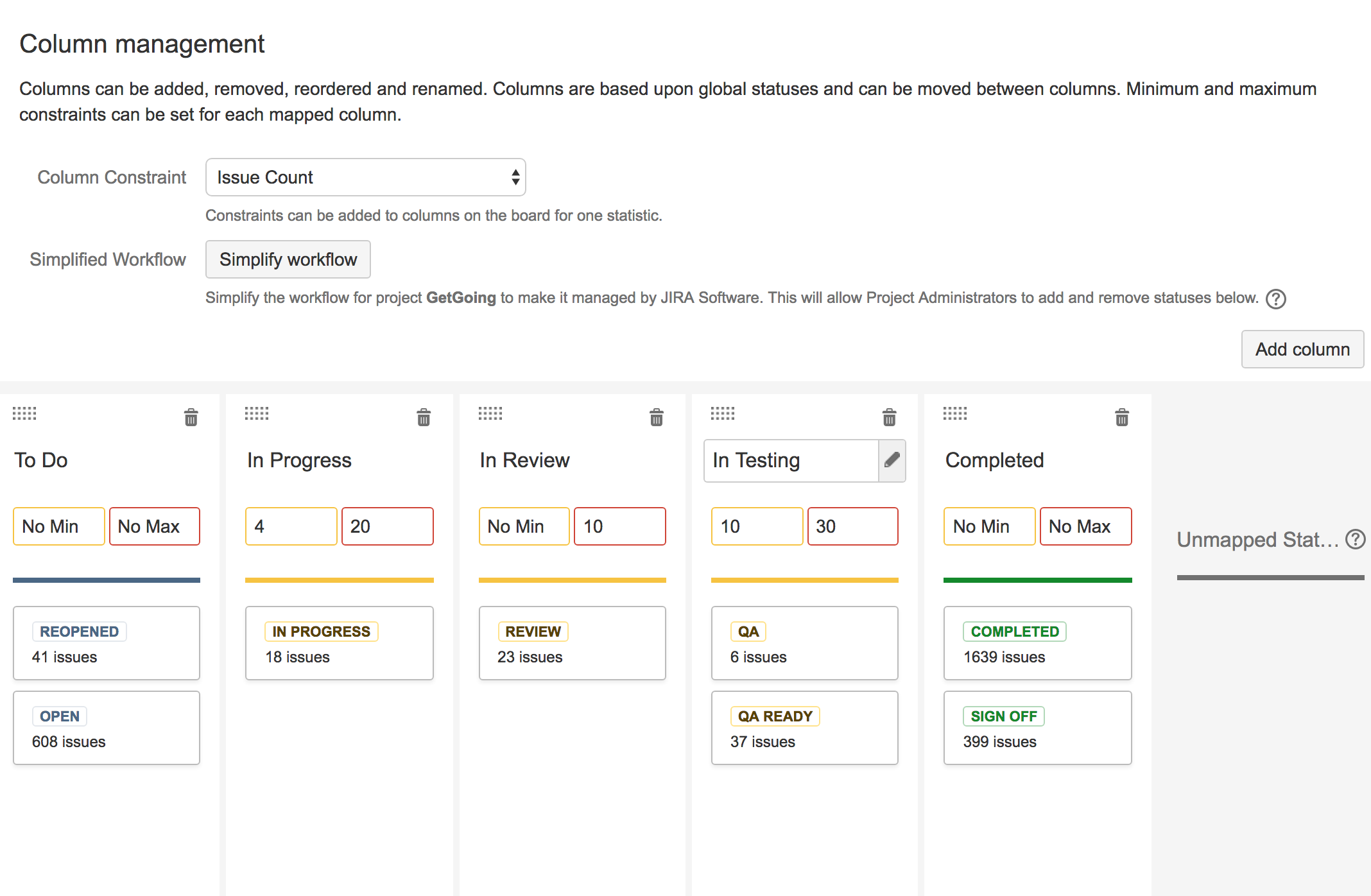Click the Completed column drag handle

click(955, 413)
